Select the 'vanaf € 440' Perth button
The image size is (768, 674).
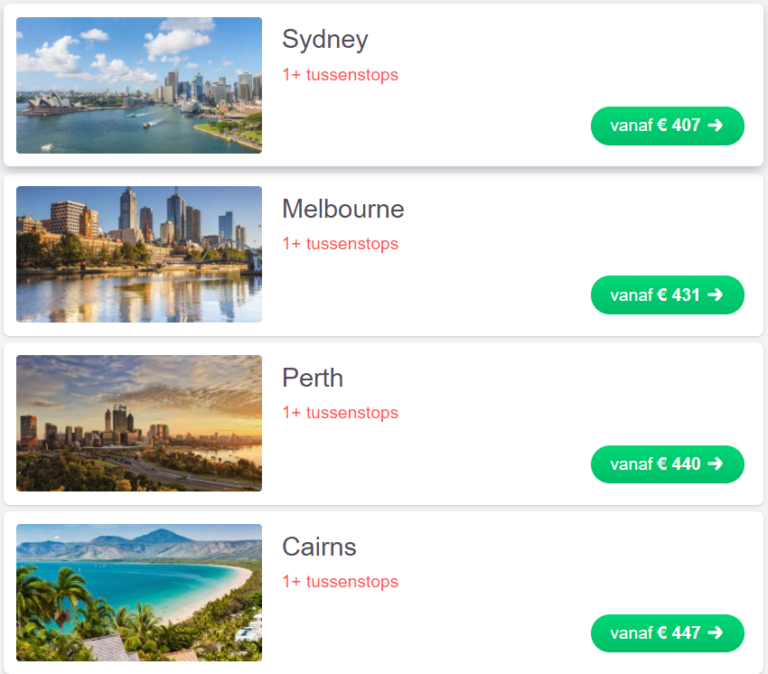tap(667, 464)
